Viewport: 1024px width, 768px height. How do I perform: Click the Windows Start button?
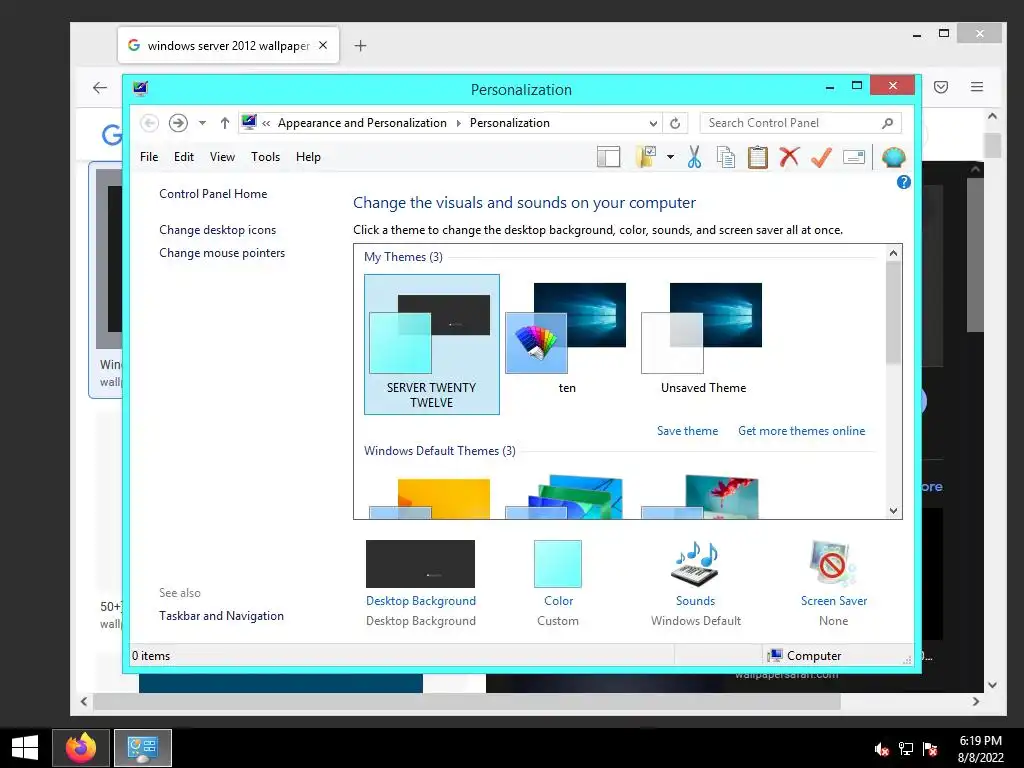[x=25, y=748]
